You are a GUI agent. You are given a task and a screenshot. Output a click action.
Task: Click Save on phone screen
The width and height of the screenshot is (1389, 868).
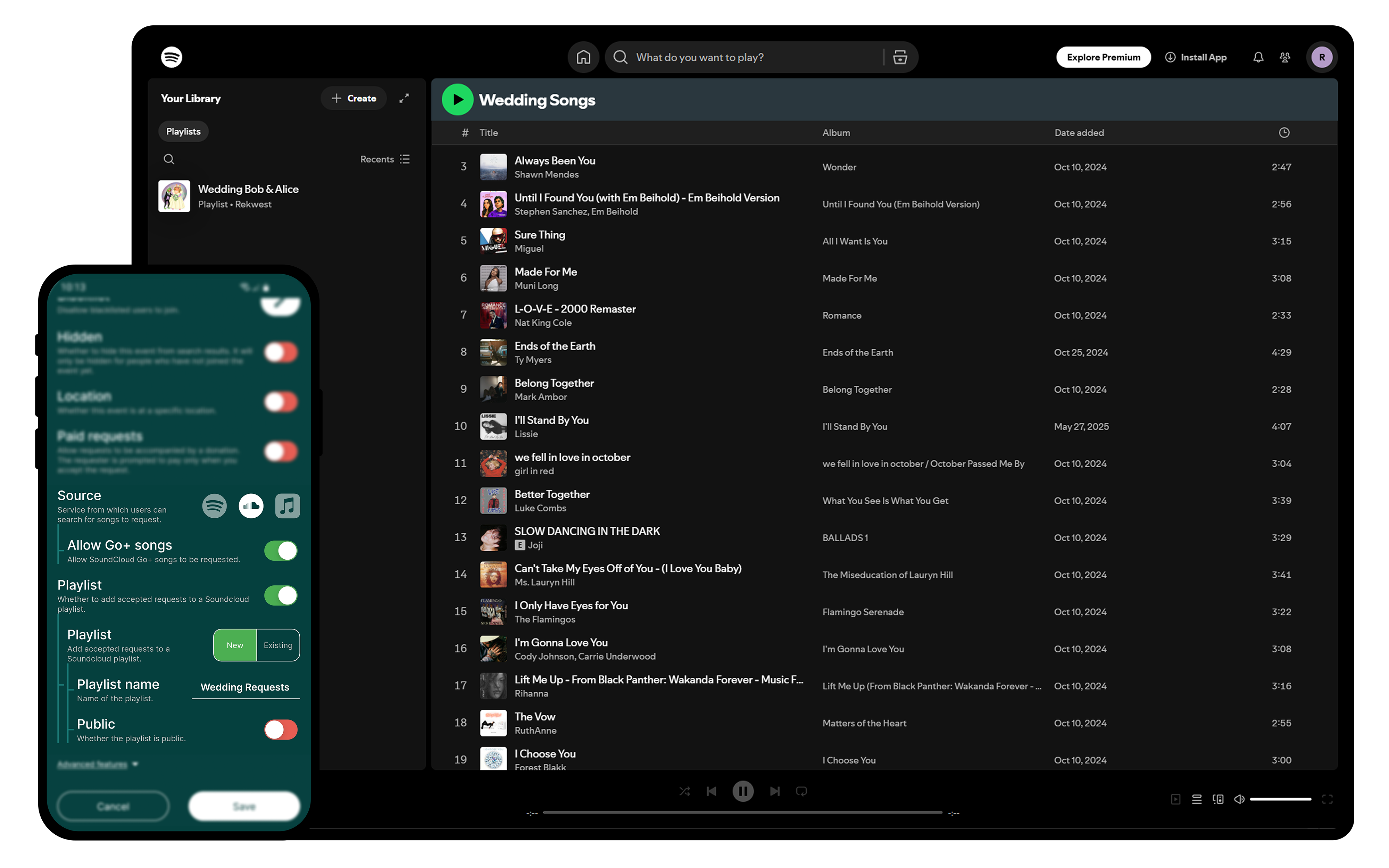pos(244,806)
